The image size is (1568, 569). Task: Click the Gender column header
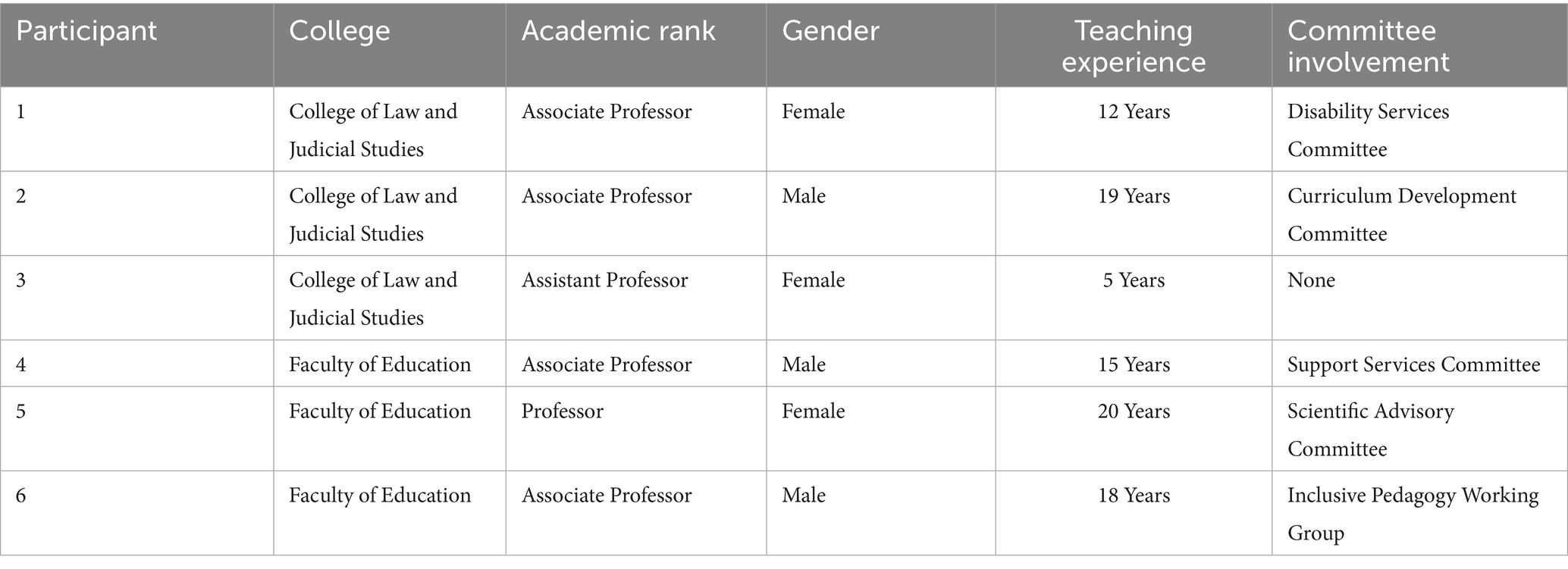tap(830, 31)
